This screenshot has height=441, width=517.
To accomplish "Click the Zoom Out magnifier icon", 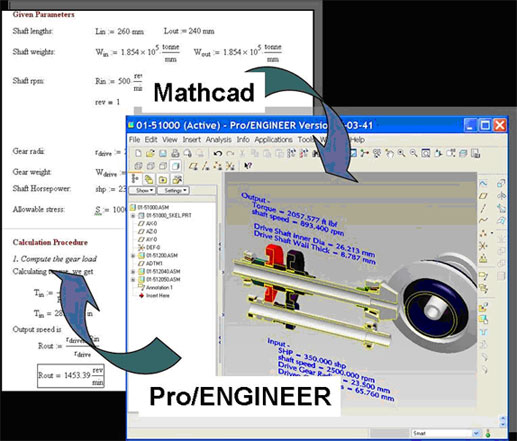I will 413,153.
